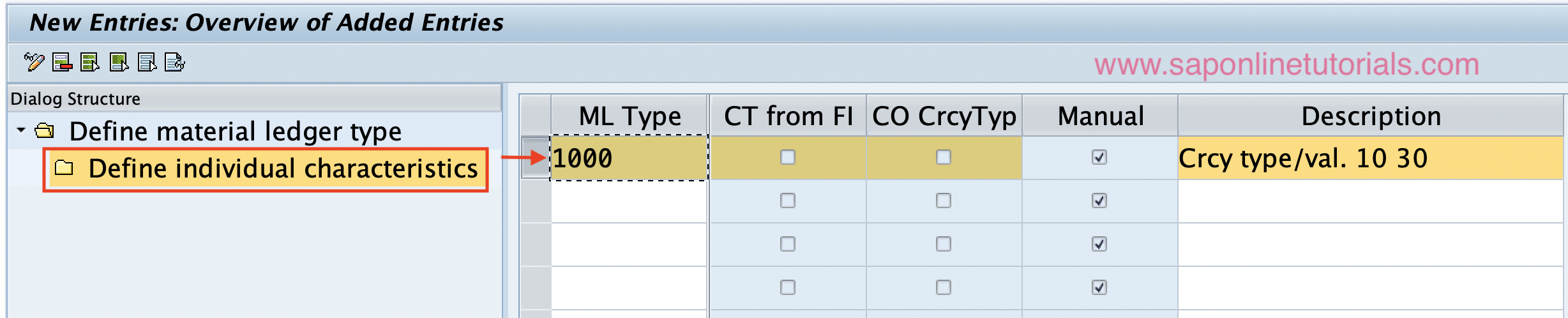Toggle Manual checkbox in second table row
Image resolution: width=1568 pixels, height=318 pixels.
click(x=1099, y=201)
